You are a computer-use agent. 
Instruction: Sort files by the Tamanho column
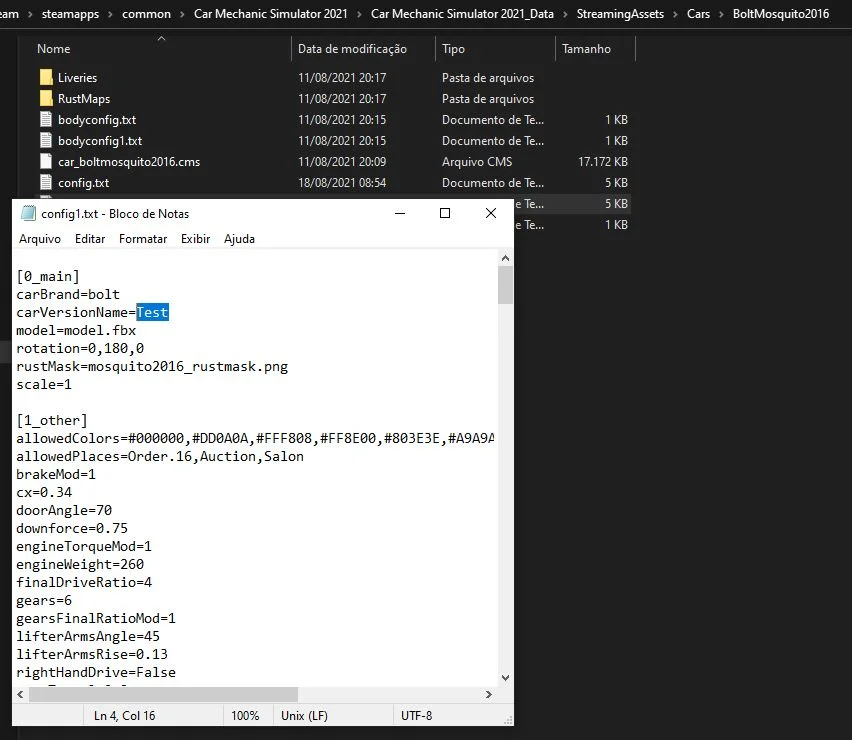pos(586,49)
